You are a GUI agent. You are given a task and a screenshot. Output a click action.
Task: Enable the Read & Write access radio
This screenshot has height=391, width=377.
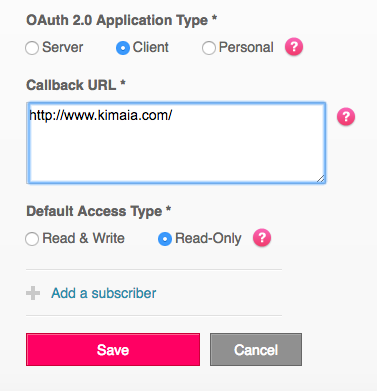click(32, 239)
